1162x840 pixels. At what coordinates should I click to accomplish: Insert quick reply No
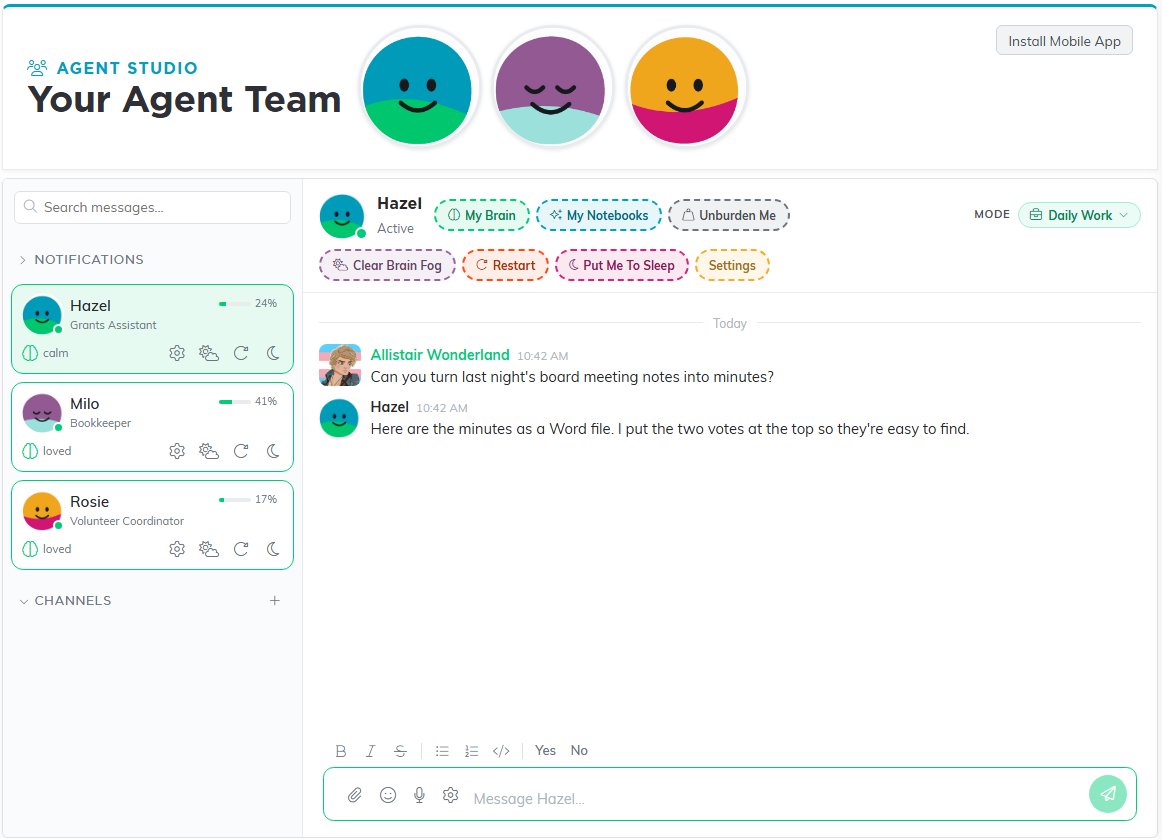pyautogui.click(x=579, y=750)
